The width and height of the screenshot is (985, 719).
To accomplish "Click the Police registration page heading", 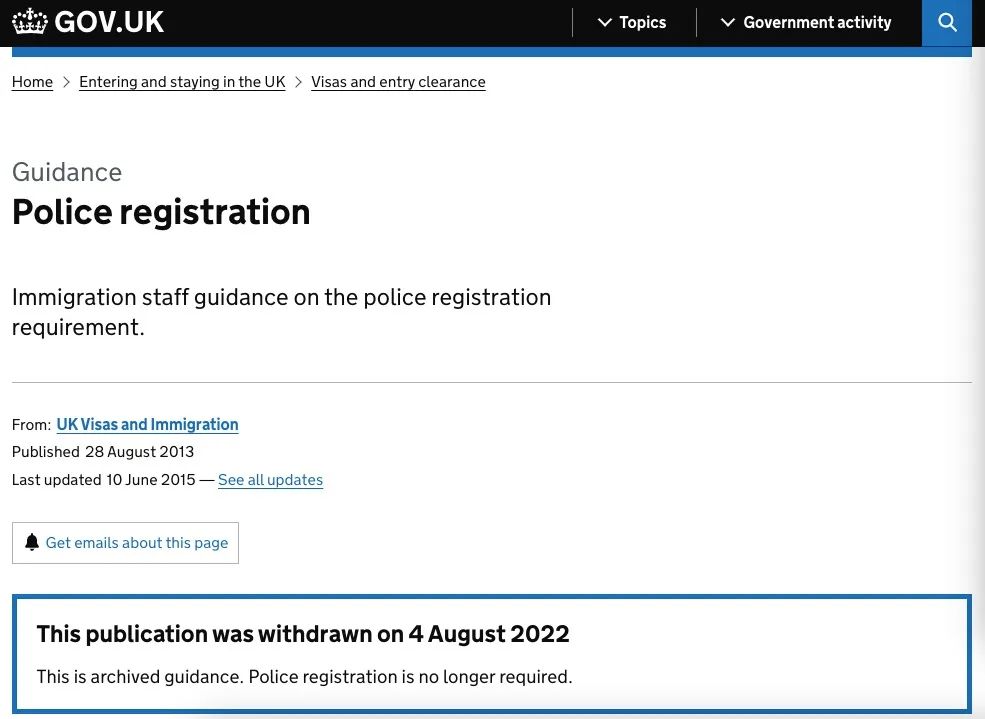I will tap(161, 212).
